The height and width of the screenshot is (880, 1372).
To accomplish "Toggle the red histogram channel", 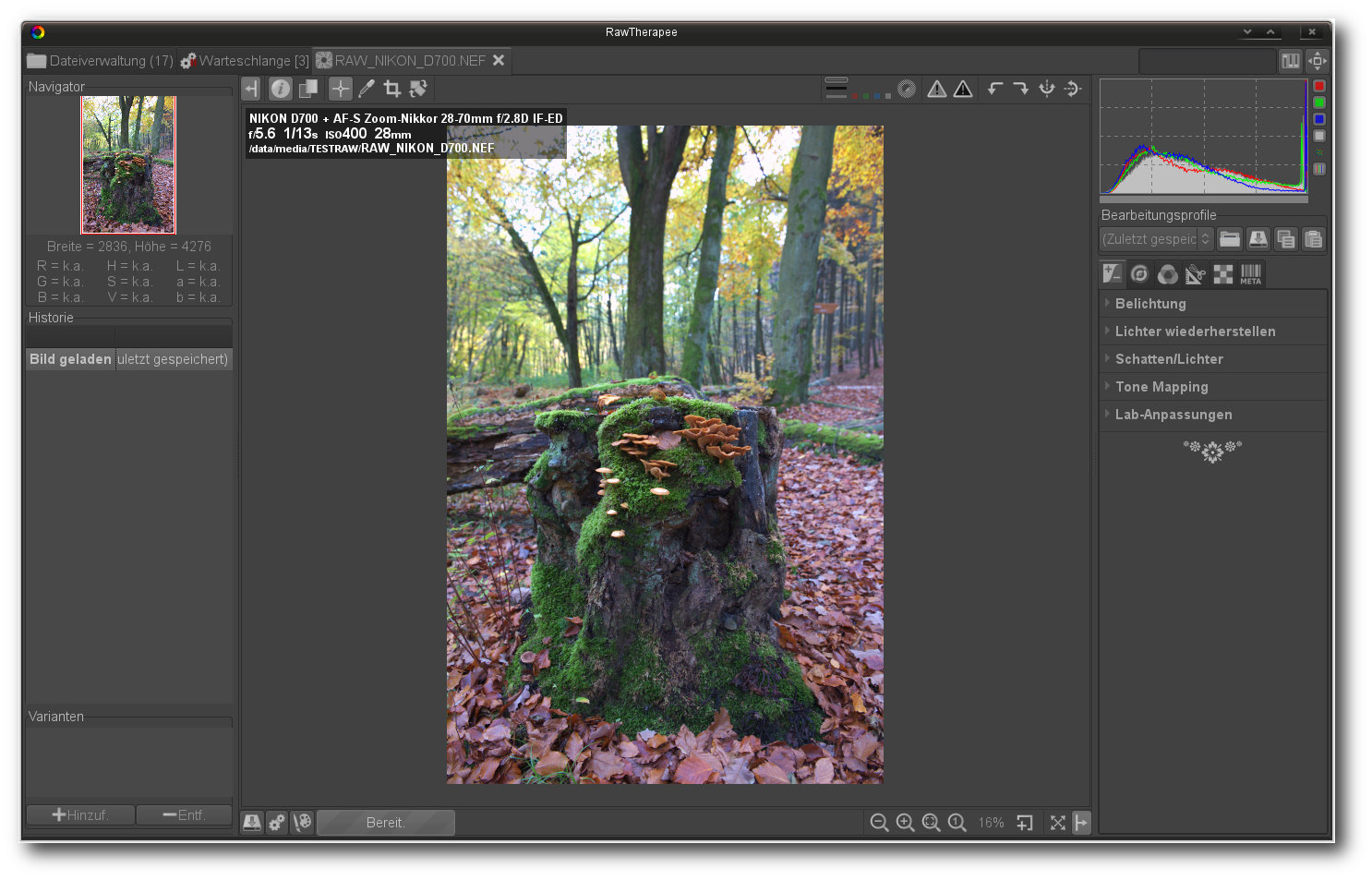I will [x=1319, y=86].
